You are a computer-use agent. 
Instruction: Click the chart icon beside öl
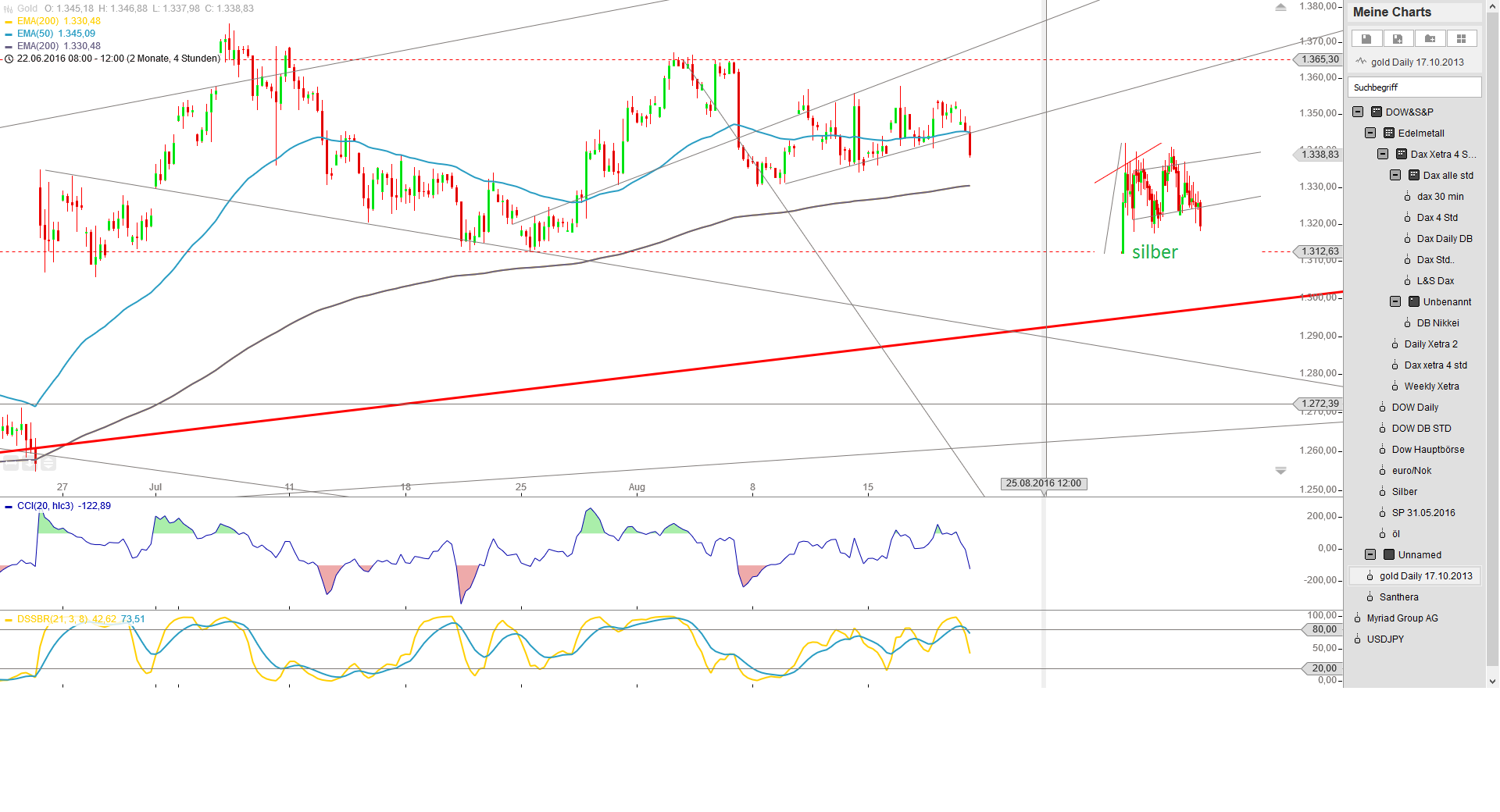pyautogui.click(x=1383, y=534)
